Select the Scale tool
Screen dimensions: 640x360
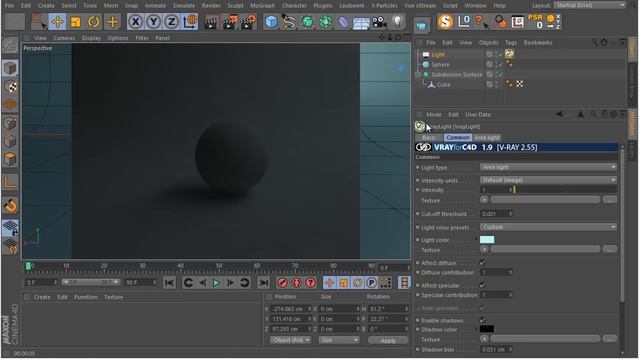point(76,22)
